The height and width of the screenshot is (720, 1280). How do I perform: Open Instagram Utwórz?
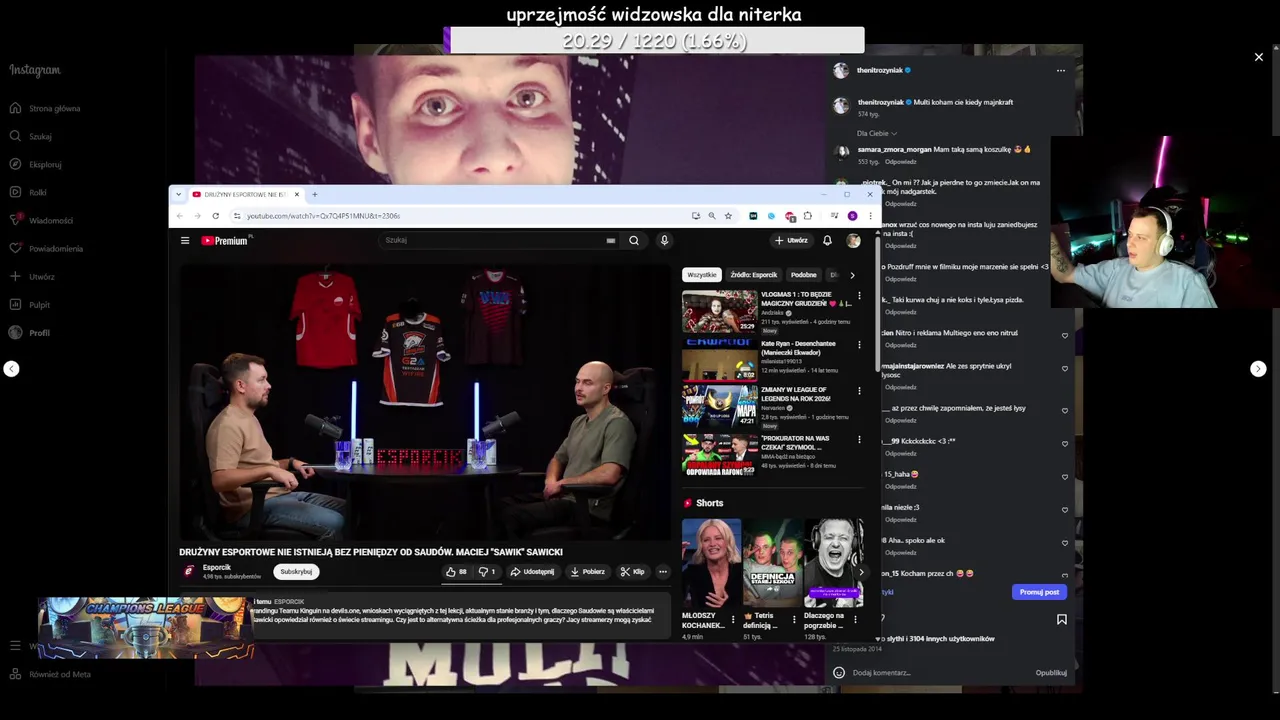33,276
